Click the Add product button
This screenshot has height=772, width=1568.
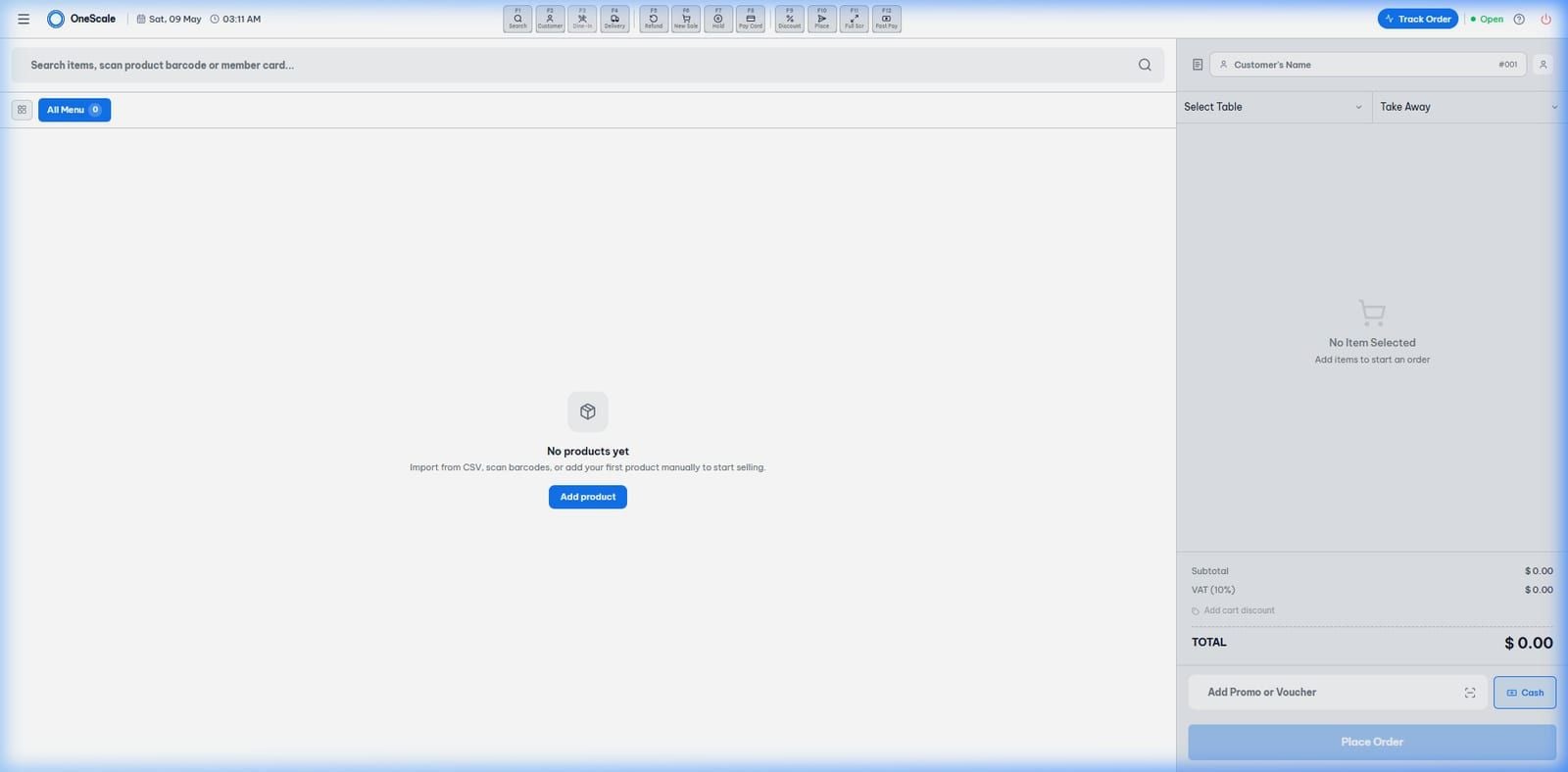tap(588, 497)
